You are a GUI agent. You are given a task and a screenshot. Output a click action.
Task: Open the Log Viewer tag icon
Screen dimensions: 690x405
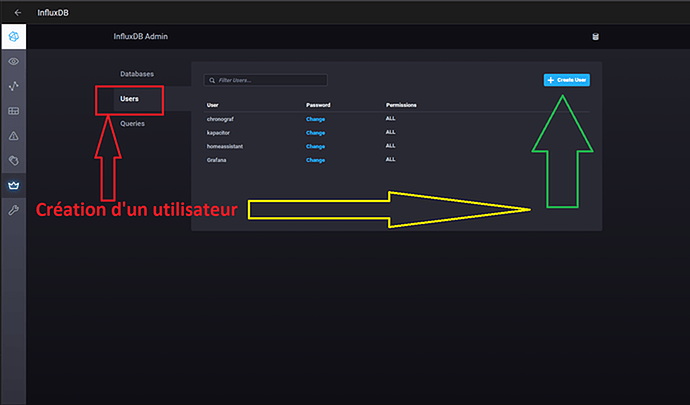(x=14, y=160)
